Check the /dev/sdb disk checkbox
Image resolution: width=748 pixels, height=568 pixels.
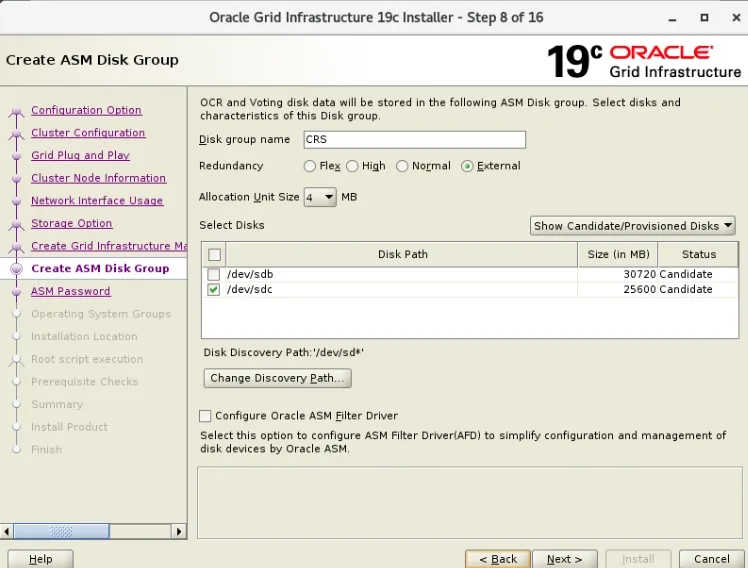click(x=213, y=275)
